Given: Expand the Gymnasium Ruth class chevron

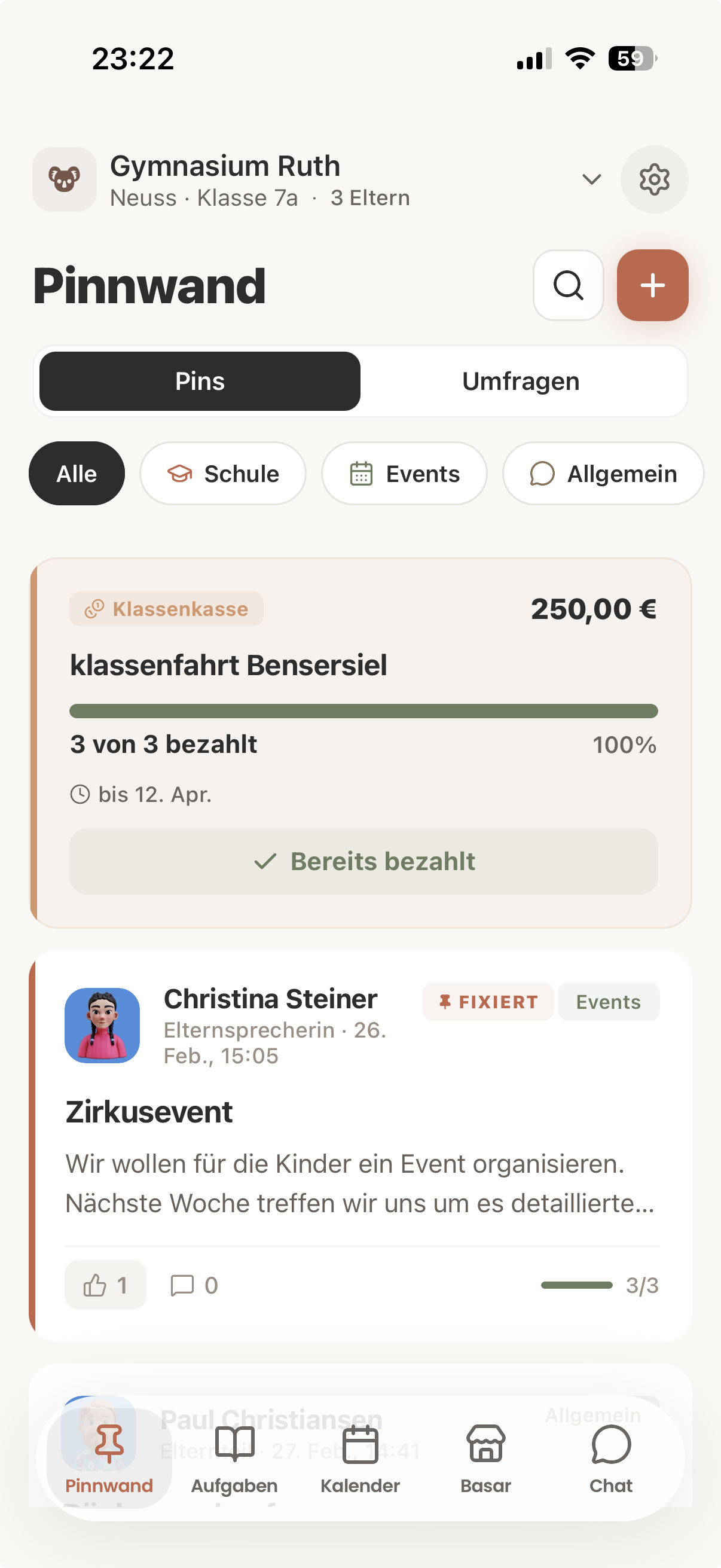Looking at the screenshot, I should (x=591, y=179).
